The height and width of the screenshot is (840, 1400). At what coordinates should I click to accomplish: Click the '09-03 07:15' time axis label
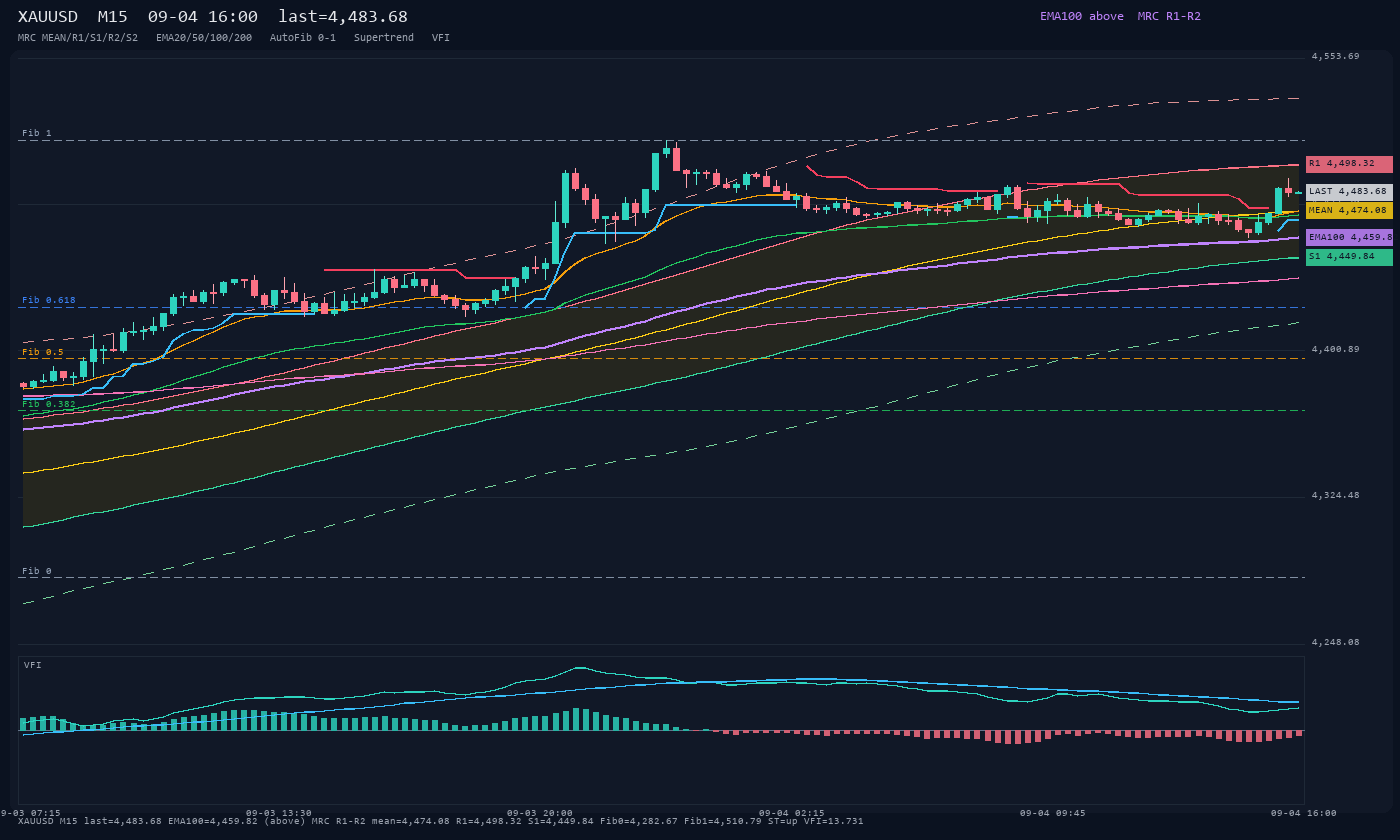31,813
